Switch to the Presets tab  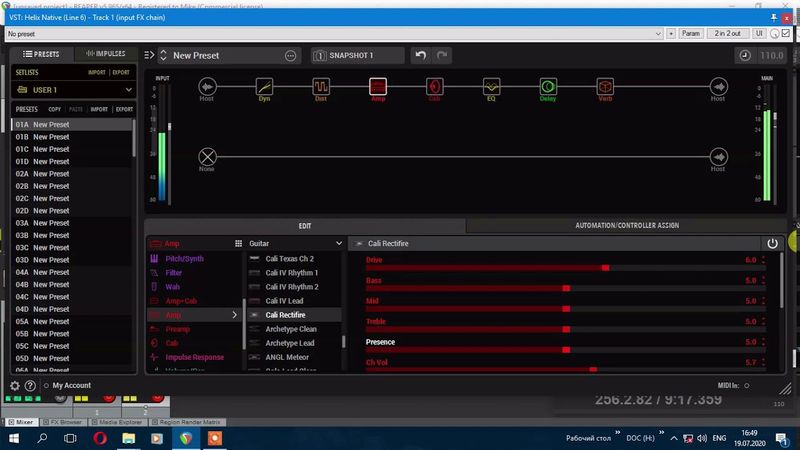[x=41, y=54]
